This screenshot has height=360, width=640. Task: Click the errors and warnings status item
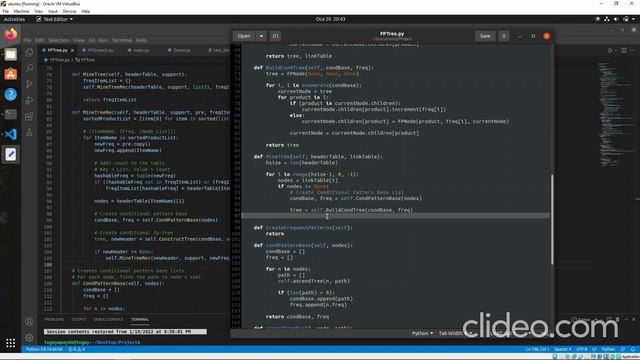click(76, 349)
